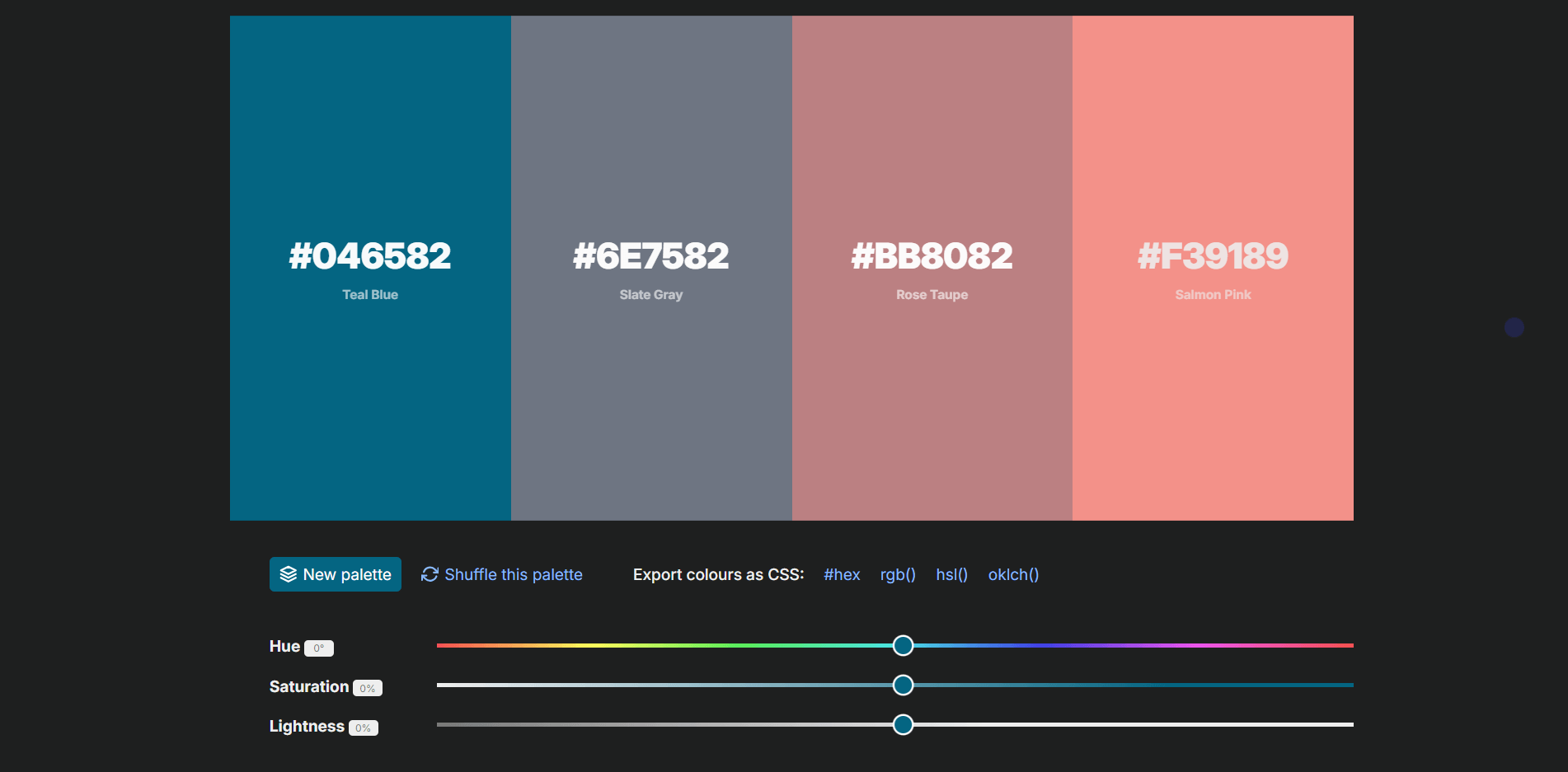Click the Saturation slider handle

pyautogui.click(x=903, y=685)
